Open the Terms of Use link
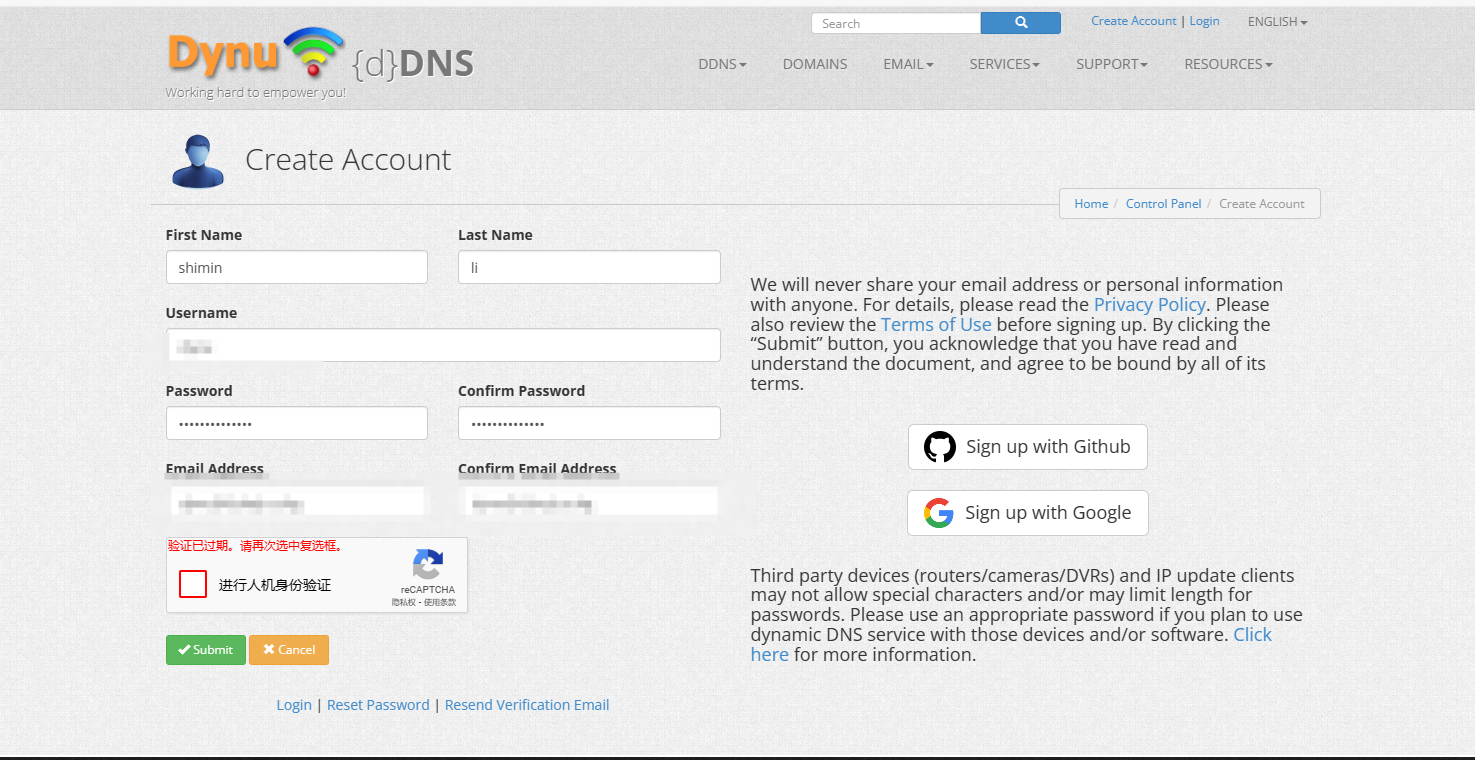This screenshot has width=1475, height=760. pyautogui.click(x=936, y=325)
